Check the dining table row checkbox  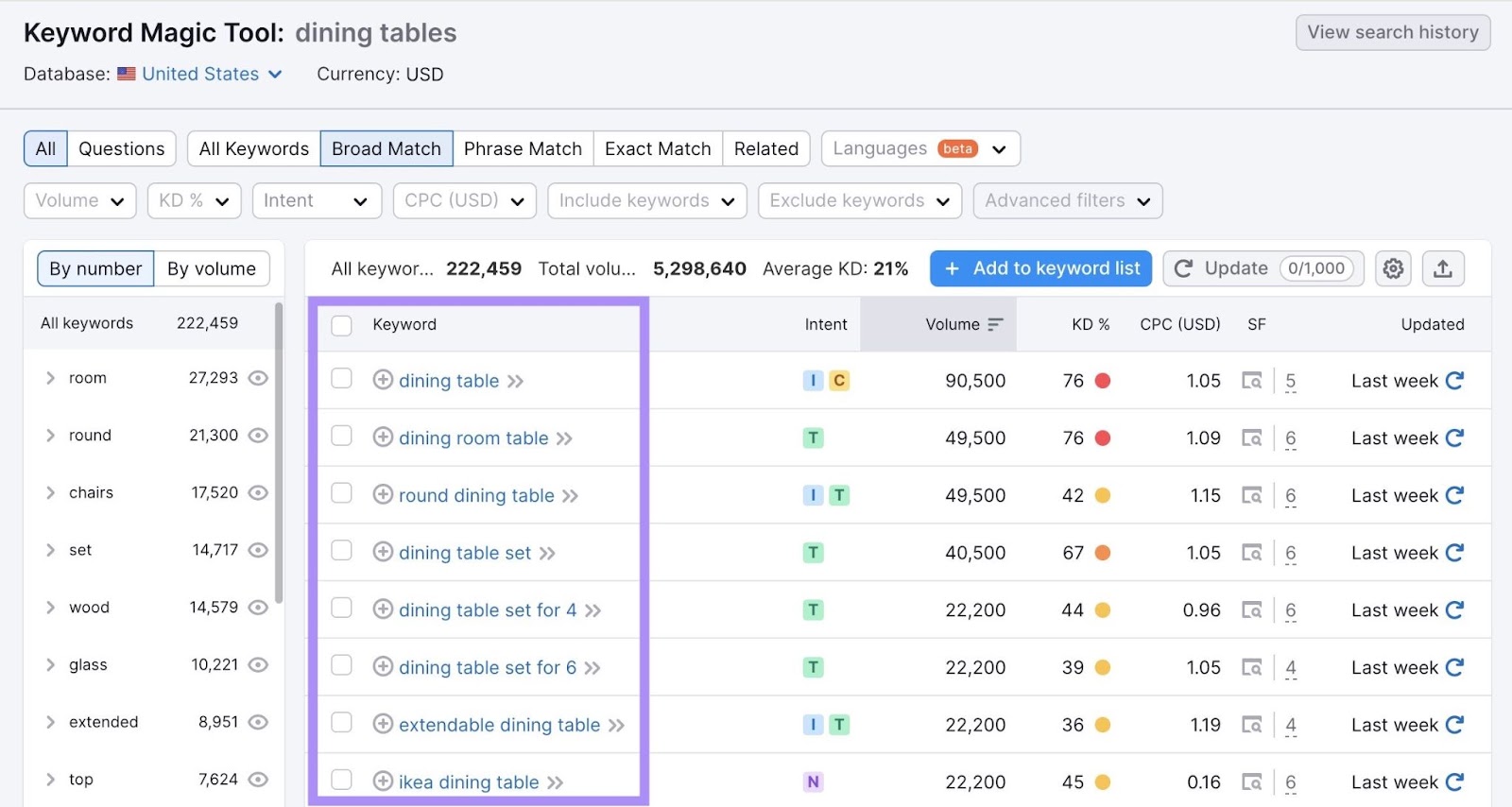pyautogui.click(x=342, y=379)
